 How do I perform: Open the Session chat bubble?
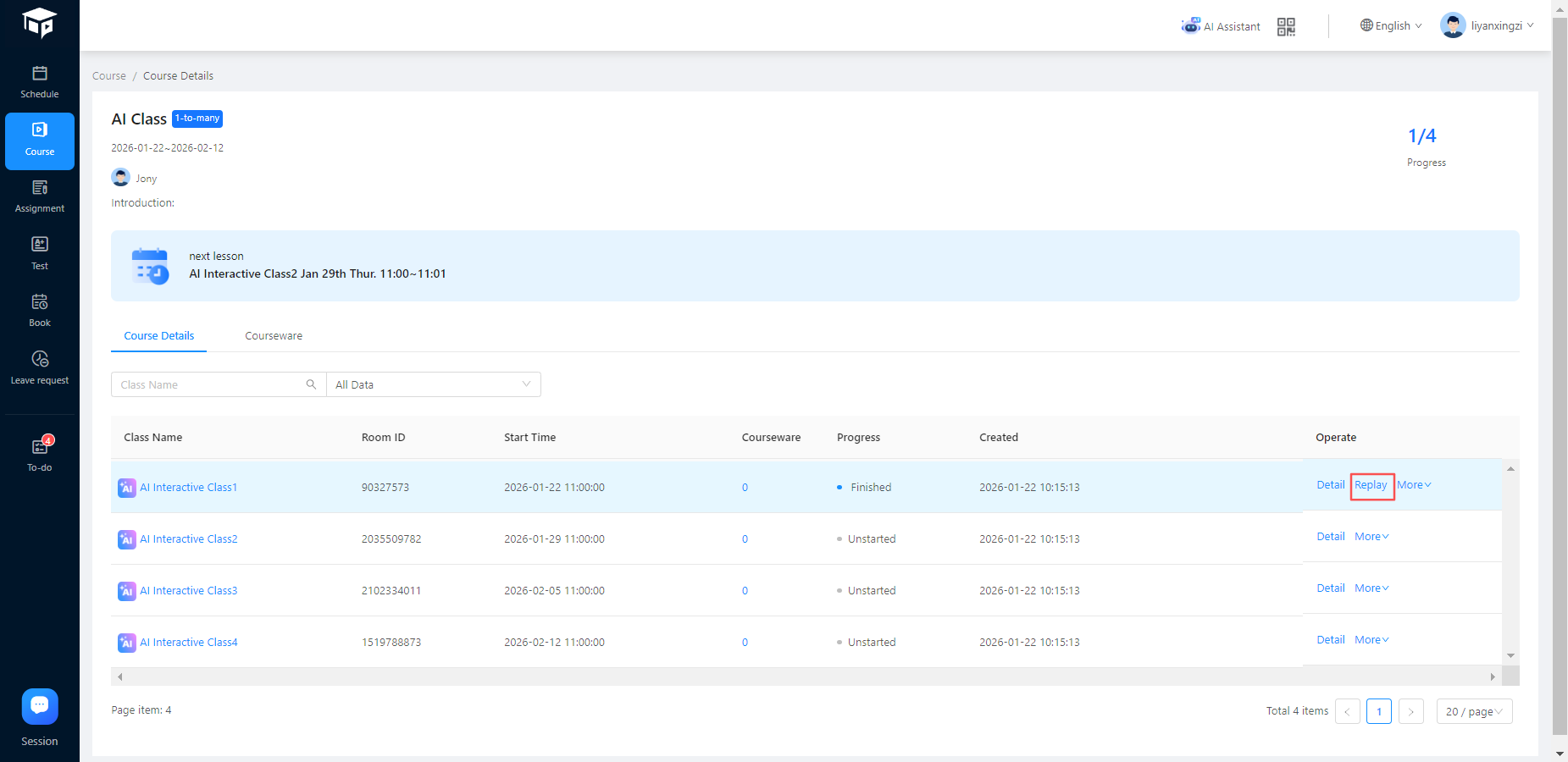[40, 706]
